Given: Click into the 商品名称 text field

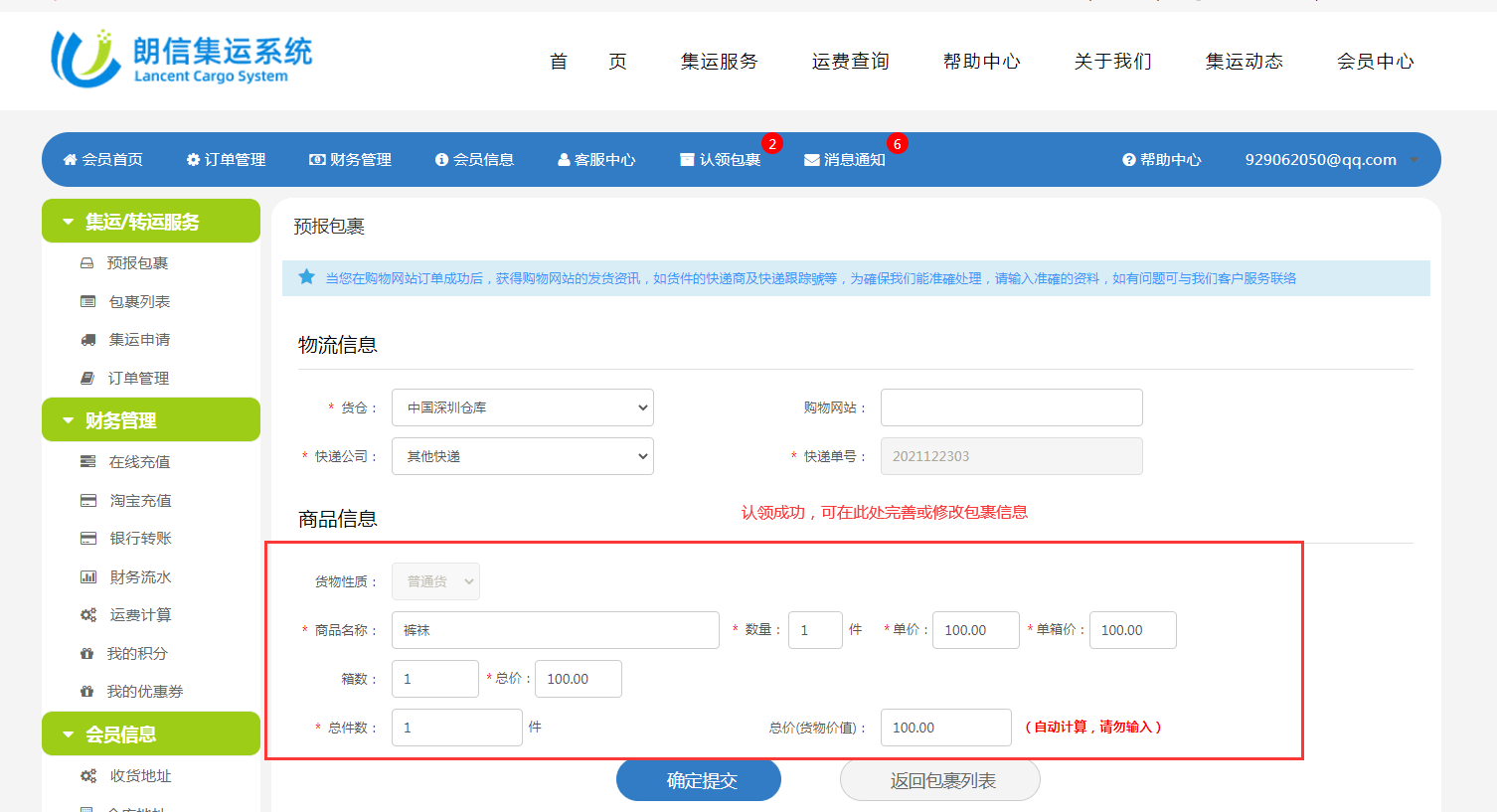Looking at the screenshot, I should tap(555, 630).
